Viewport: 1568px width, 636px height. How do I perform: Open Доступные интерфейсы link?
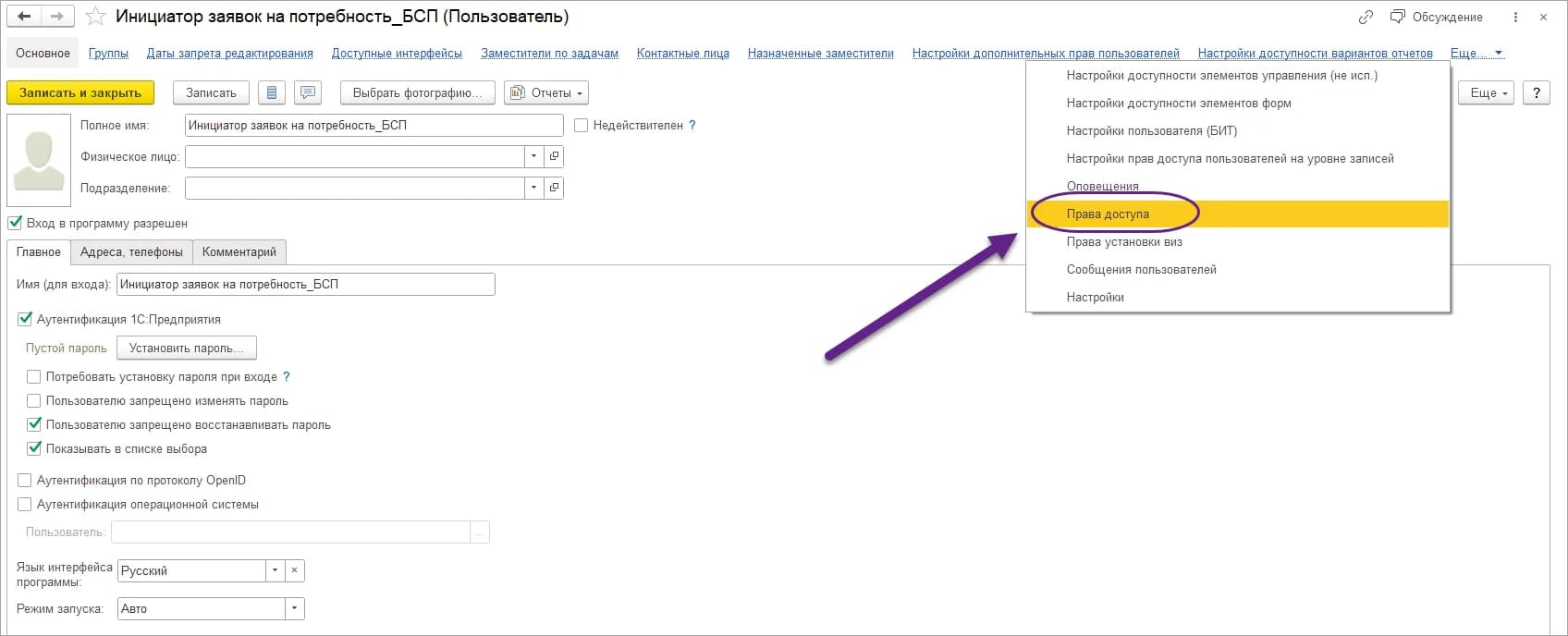(x=397, y=53)
